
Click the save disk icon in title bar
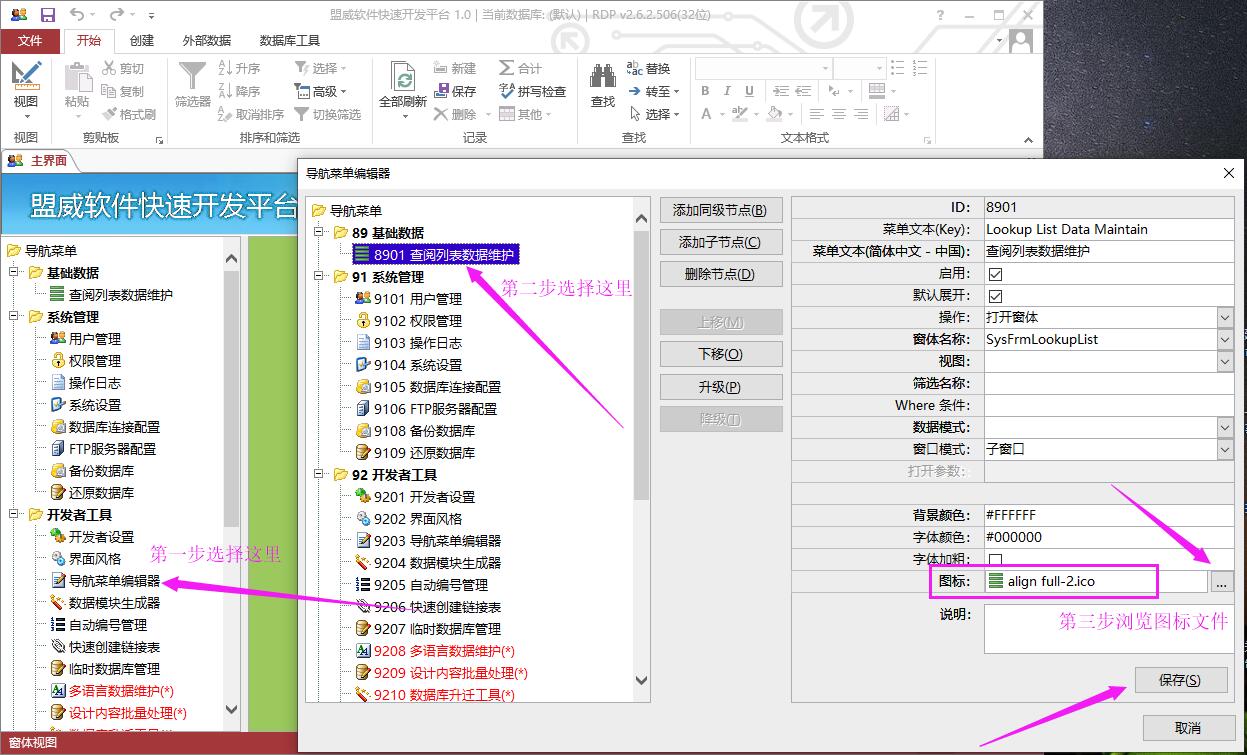[x=48, y=15]
